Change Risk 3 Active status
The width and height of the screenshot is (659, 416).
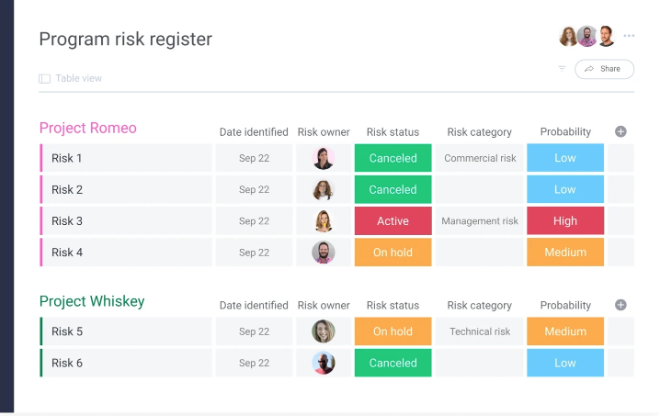393,221
